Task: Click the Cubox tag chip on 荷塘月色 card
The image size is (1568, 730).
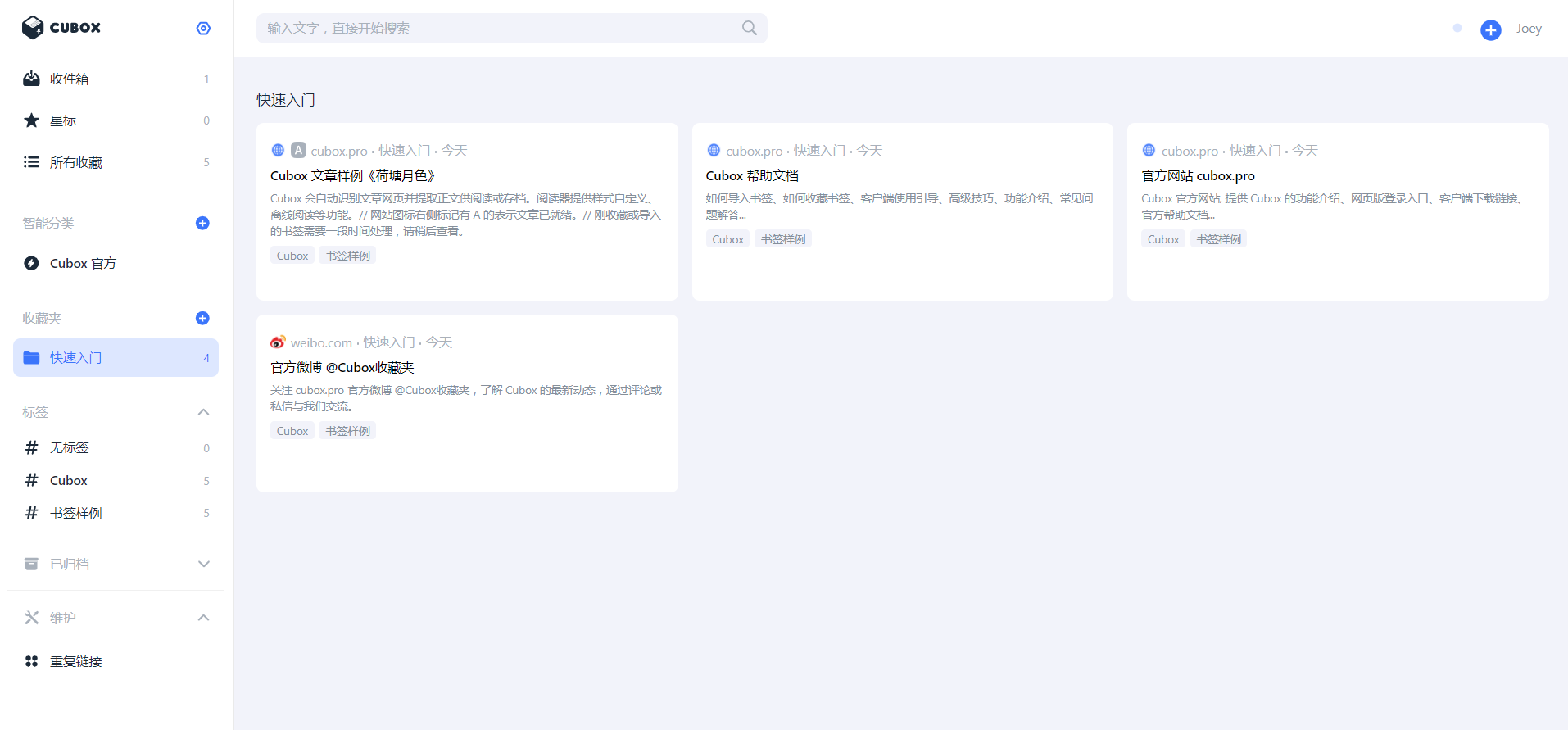Action: pos(292,256)
